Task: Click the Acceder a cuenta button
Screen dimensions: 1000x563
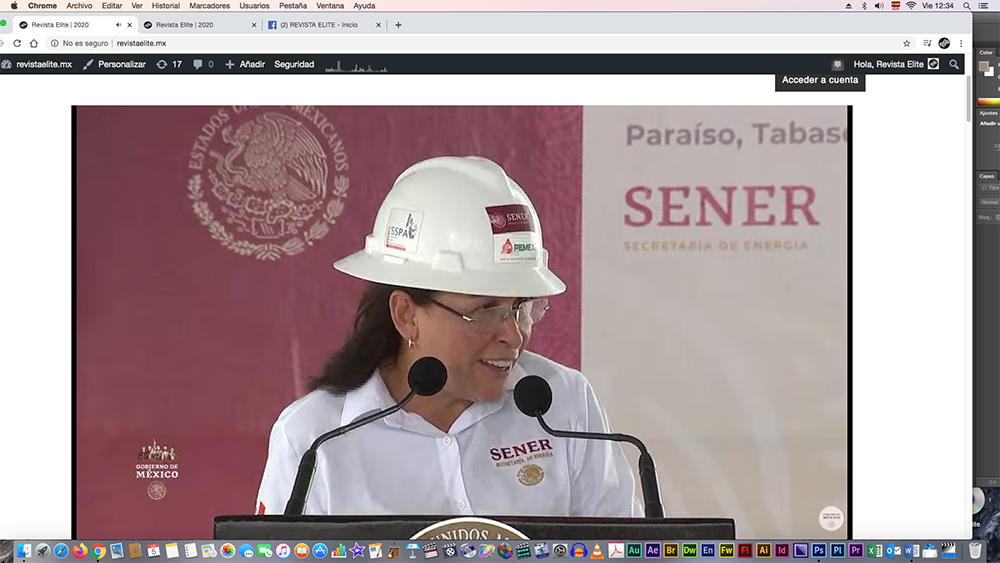Action: [x=820, y=80]
